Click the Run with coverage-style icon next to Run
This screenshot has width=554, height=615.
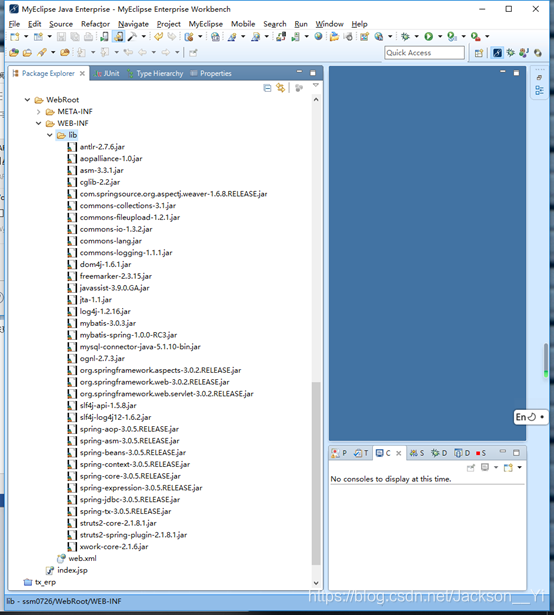pos(452,36)
